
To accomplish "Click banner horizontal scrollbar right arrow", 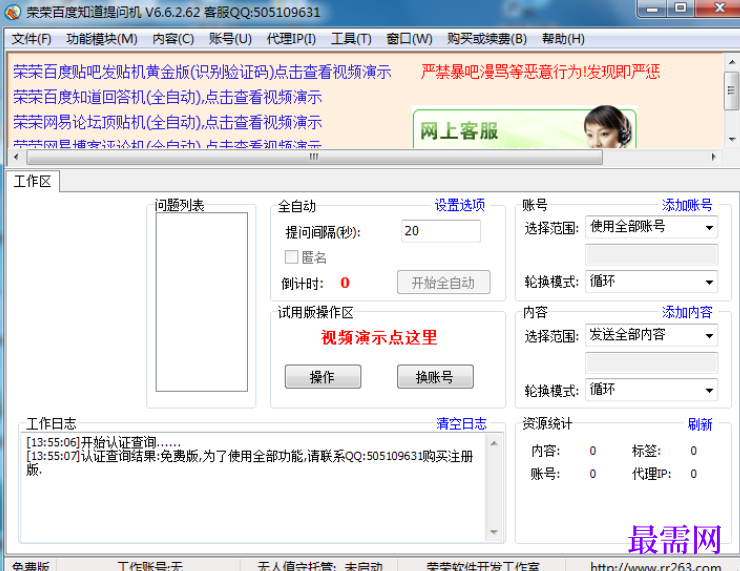I will click(x=714, y=157).
